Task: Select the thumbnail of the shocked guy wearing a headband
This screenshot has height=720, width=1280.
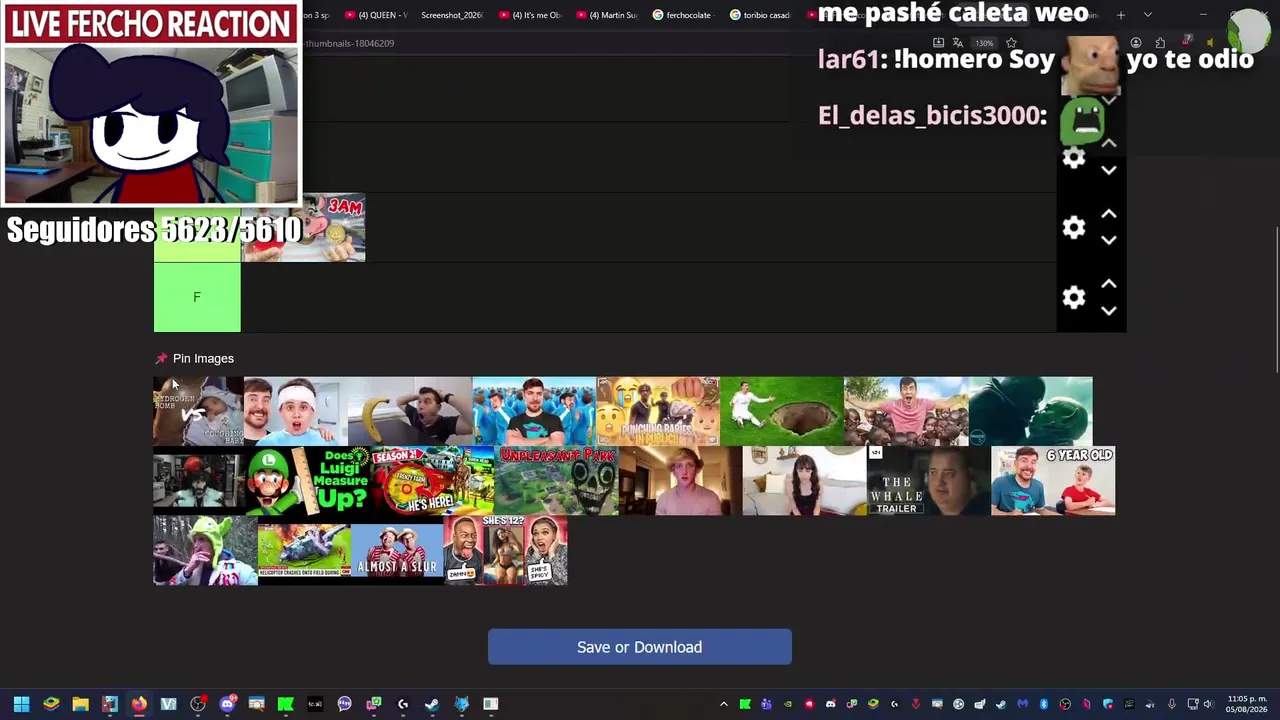Action: pos(295,411)
